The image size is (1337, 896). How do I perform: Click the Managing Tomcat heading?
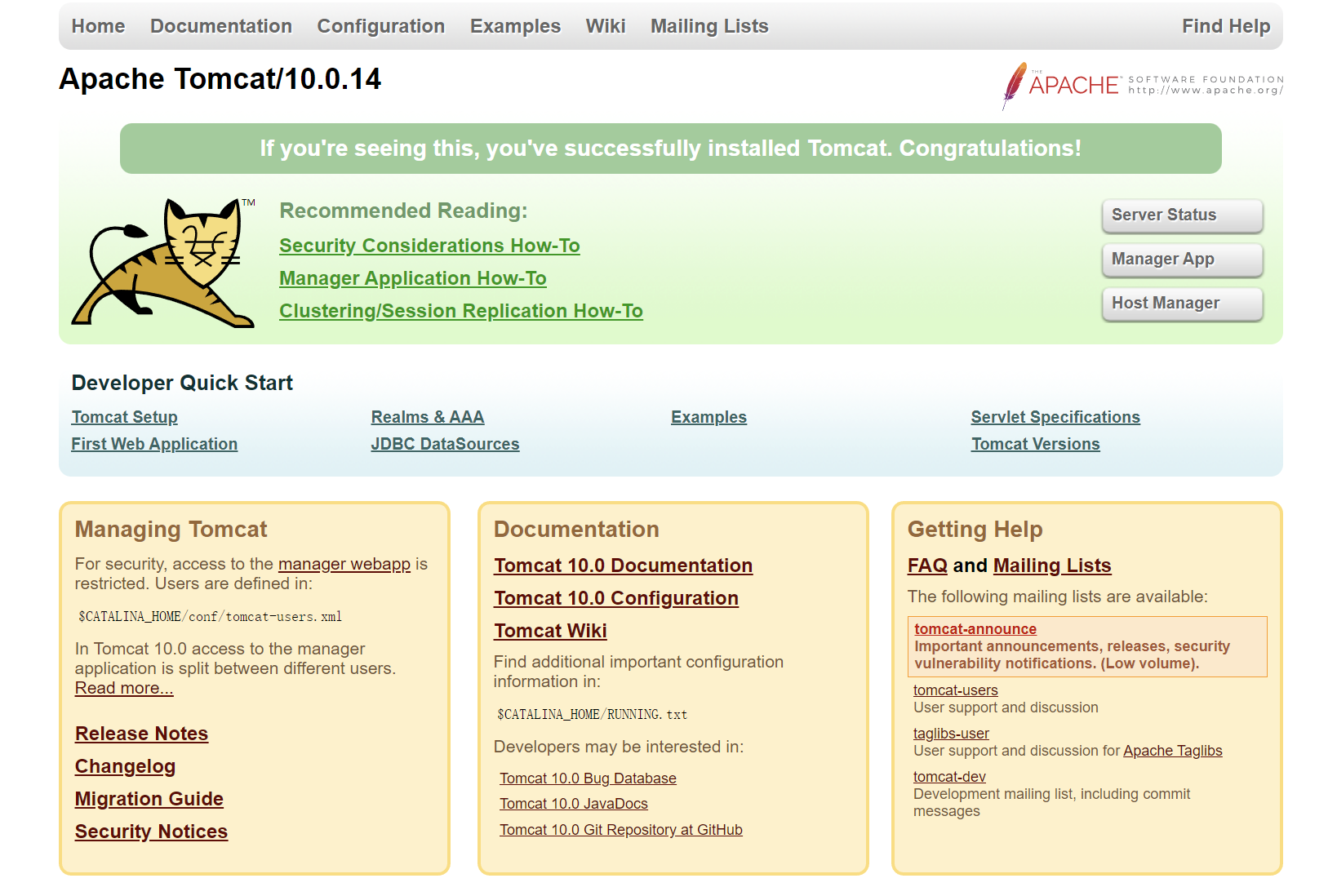pos(171,530)
